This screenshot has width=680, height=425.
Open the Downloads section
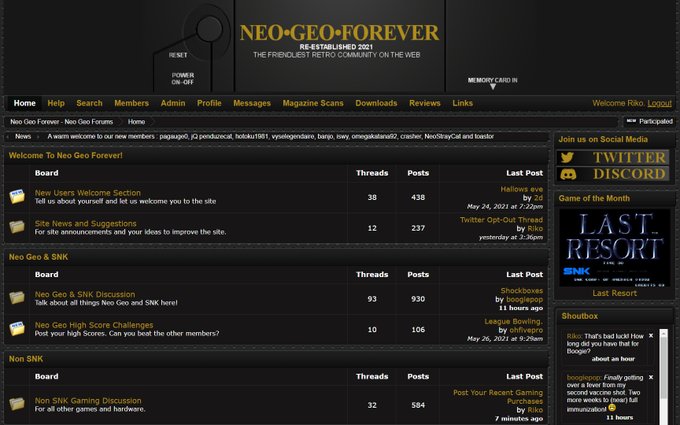point(376,103)
